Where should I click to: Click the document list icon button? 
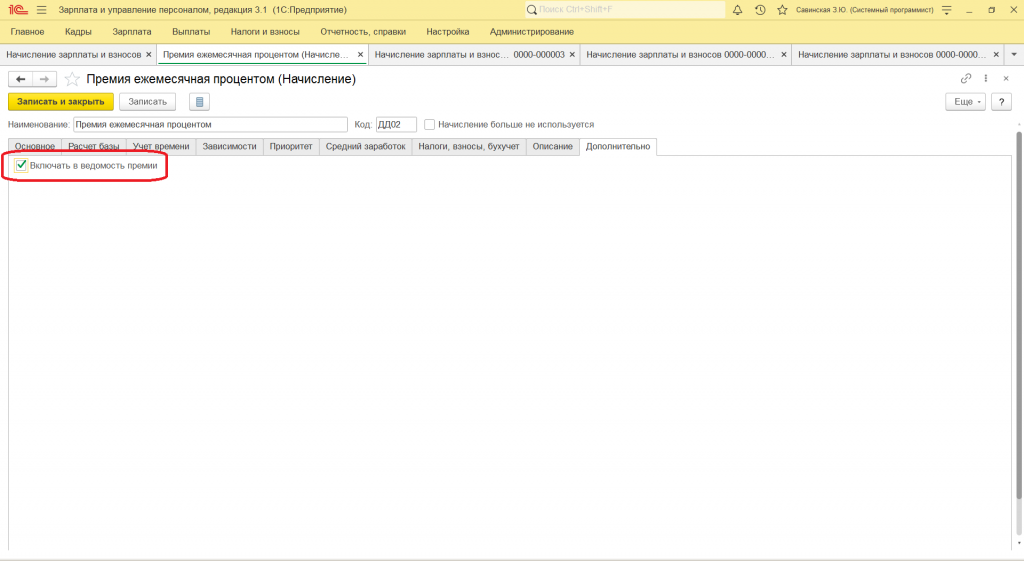pos(199,102)
